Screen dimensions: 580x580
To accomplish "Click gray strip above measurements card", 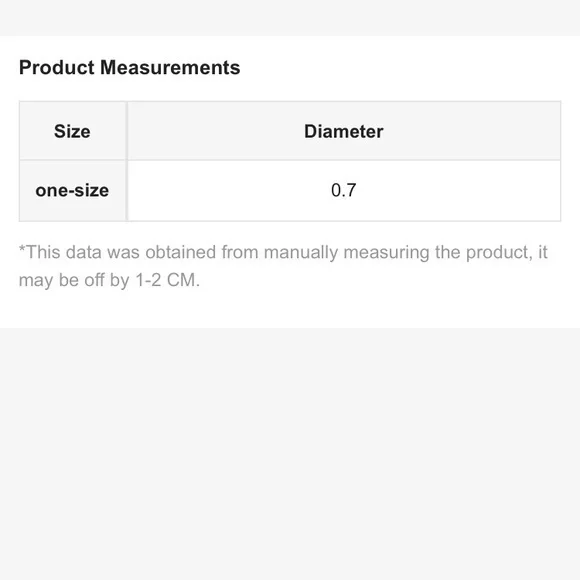I will point(290,18).
